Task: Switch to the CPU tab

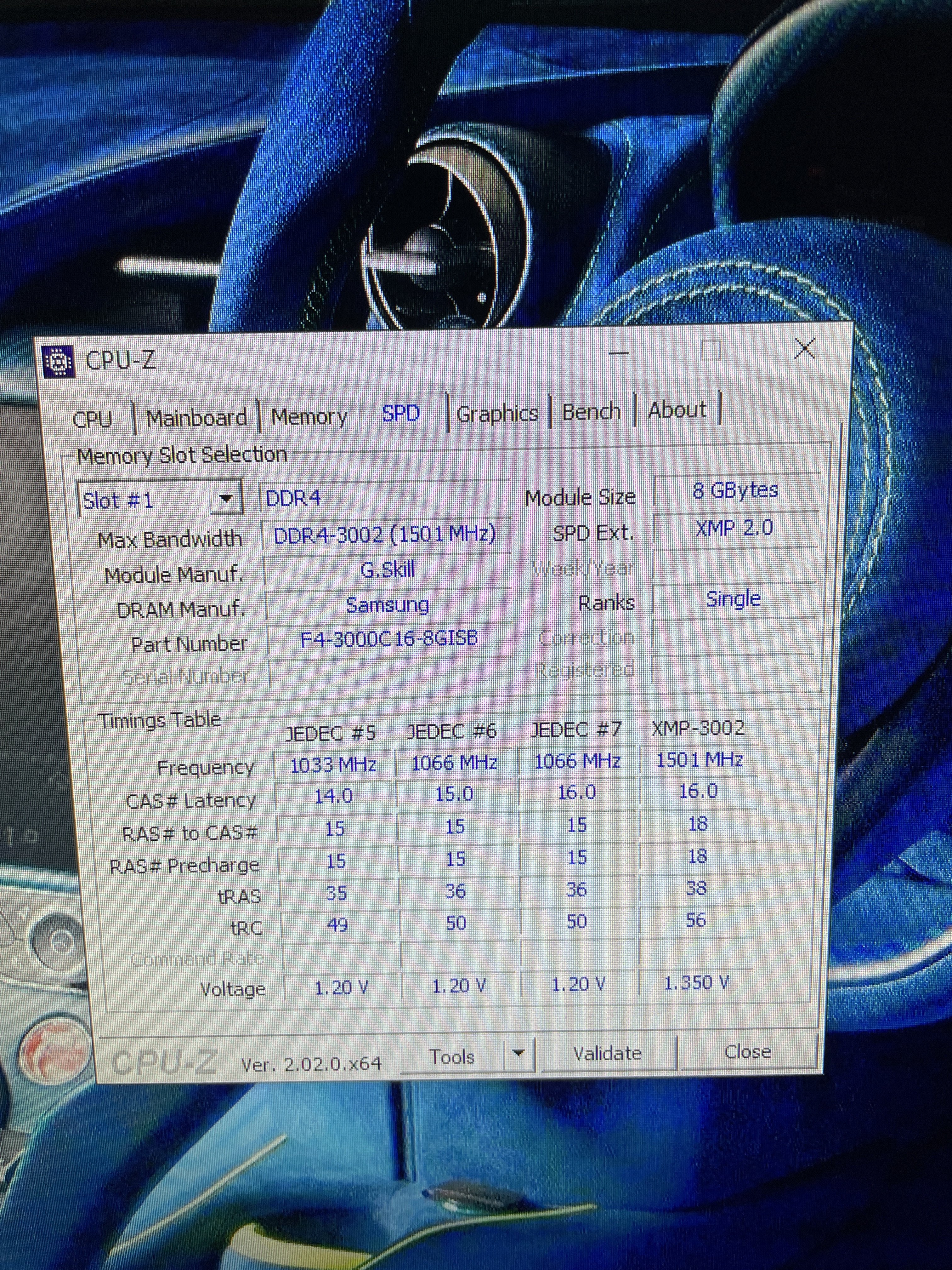Action: (x=92, y=419)
